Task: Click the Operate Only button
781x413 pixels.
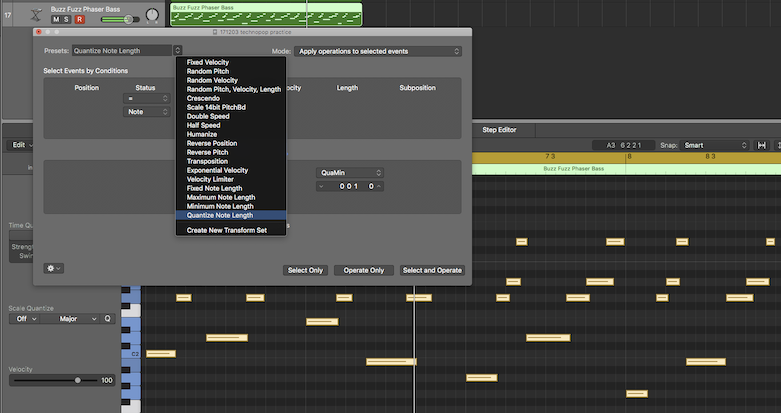Action: pos(364,270)
